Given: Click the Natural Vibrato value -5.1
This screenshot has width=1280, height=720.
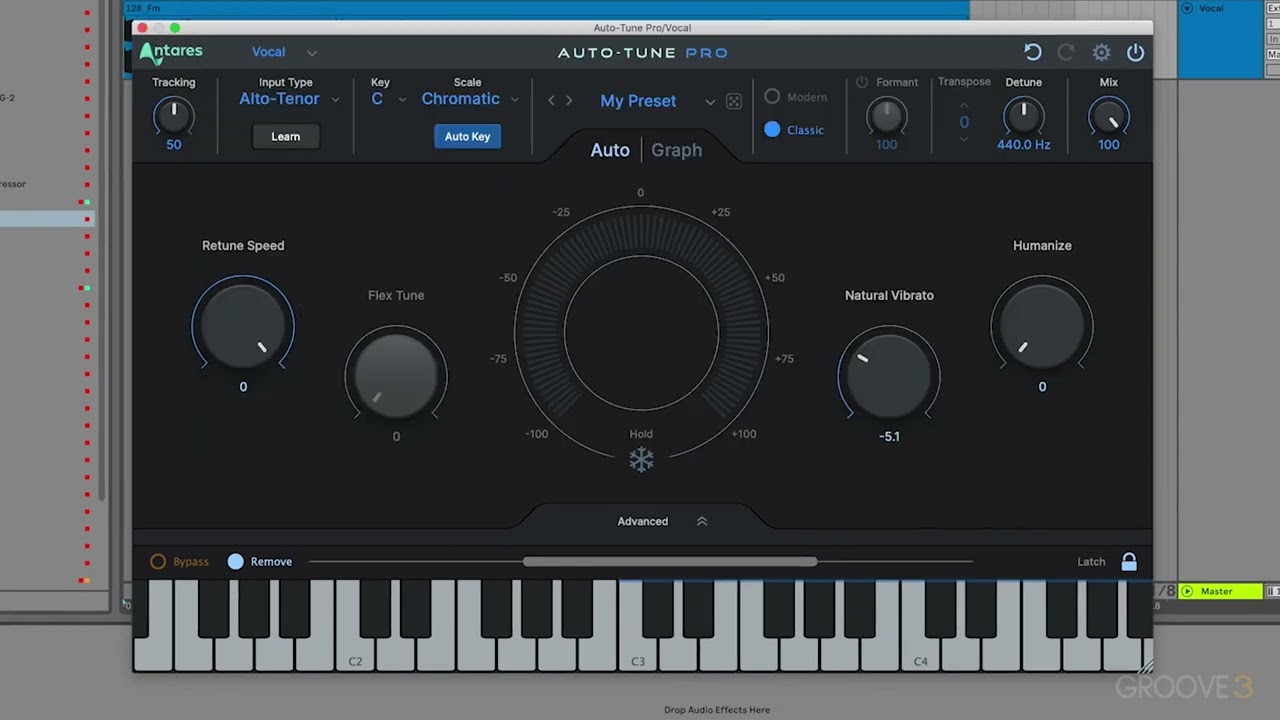Looking at the screenshot, I should tap(889, 437).
